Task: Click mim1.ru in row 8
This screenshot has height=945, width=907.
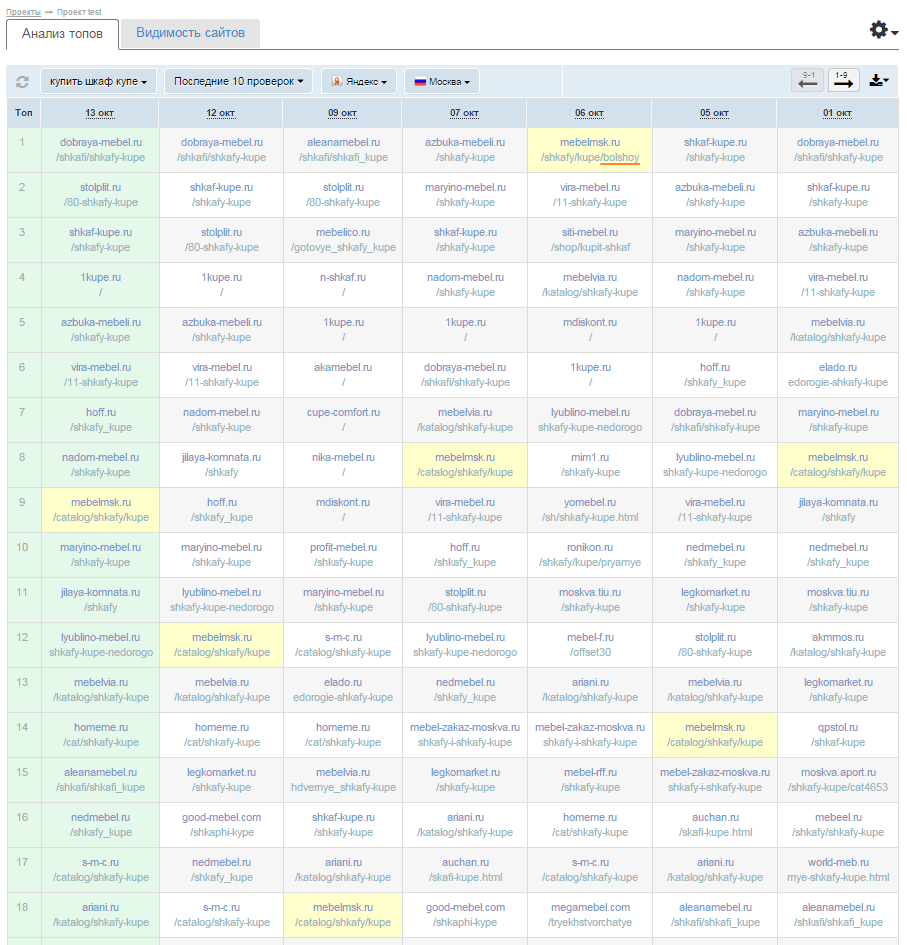Action: pos(590,457)
